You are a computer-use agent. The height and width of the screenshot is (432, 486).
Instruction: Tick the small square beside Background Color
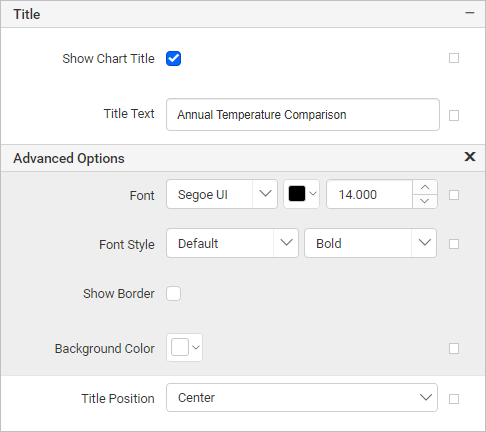454,349
